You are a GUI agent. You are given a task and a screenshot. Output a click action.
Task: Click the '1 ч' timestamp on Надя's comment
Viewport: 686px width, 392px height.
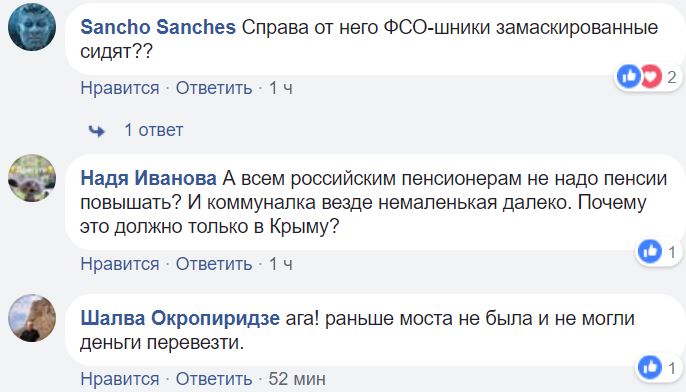(x=280, y=264)
